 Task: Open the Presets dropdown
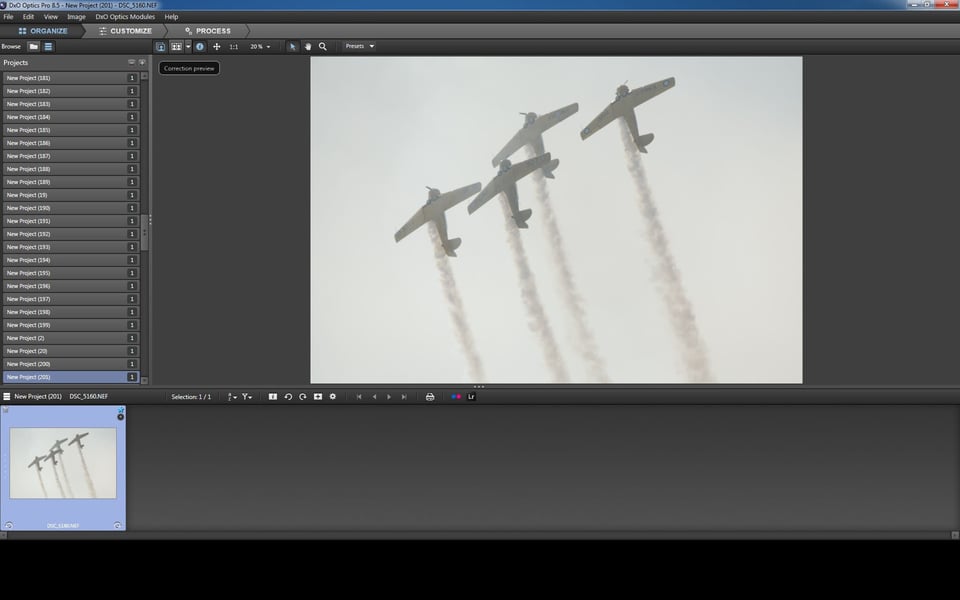point(359,46)
